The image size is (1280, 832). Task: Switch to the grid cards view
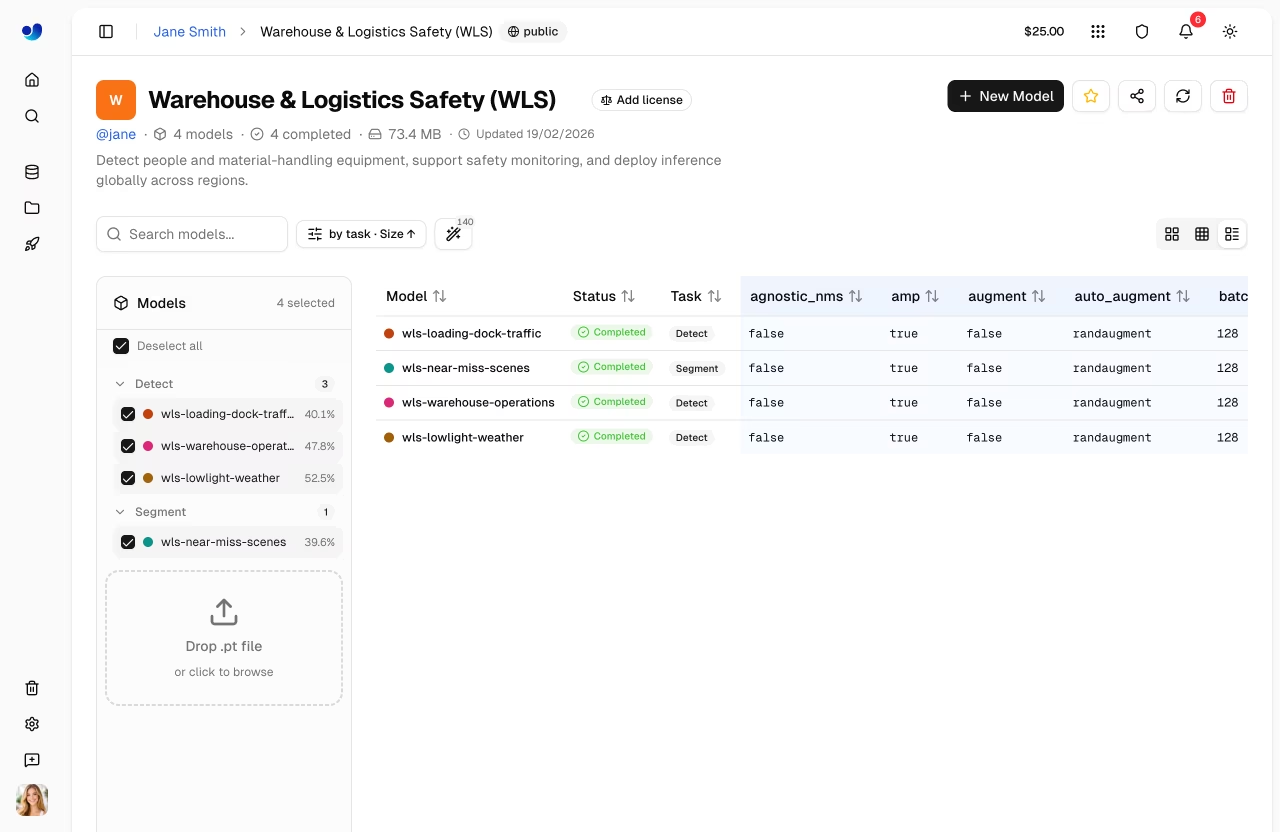pos(1172,234)
